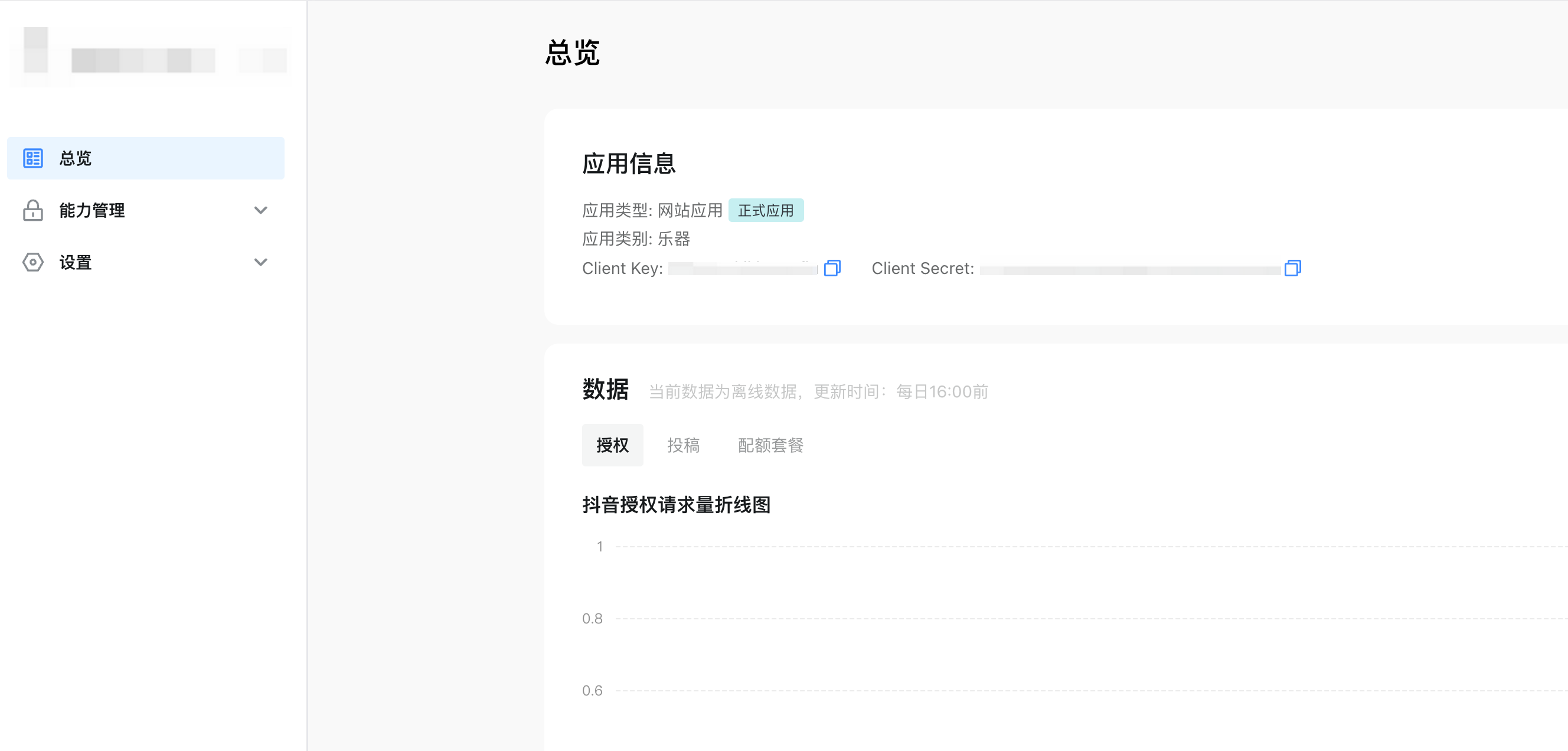Select the 授权 tab

tap(612, 445)
